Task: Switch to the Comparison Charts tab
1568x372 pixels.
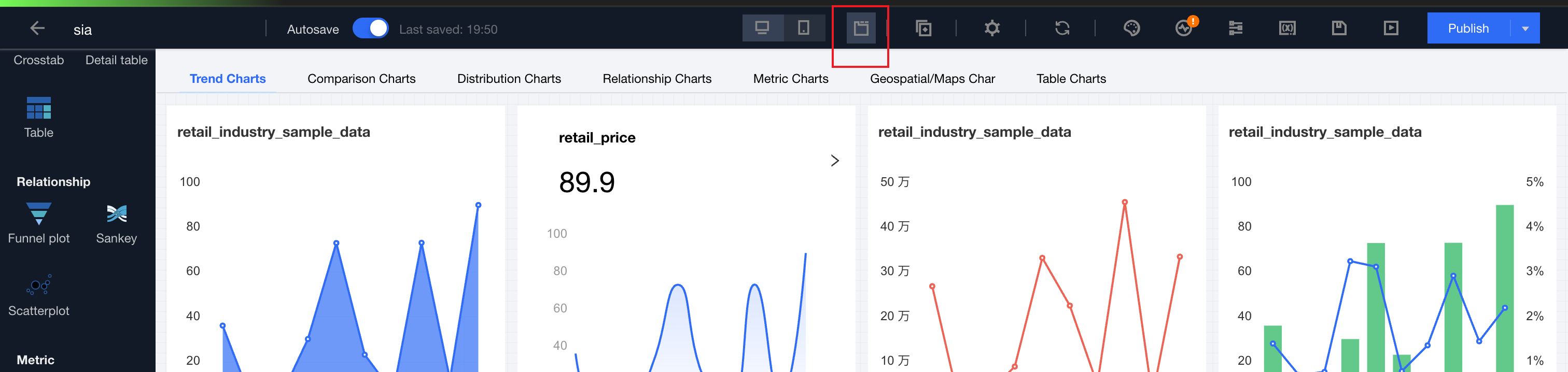Action: [x=361, y=78]
